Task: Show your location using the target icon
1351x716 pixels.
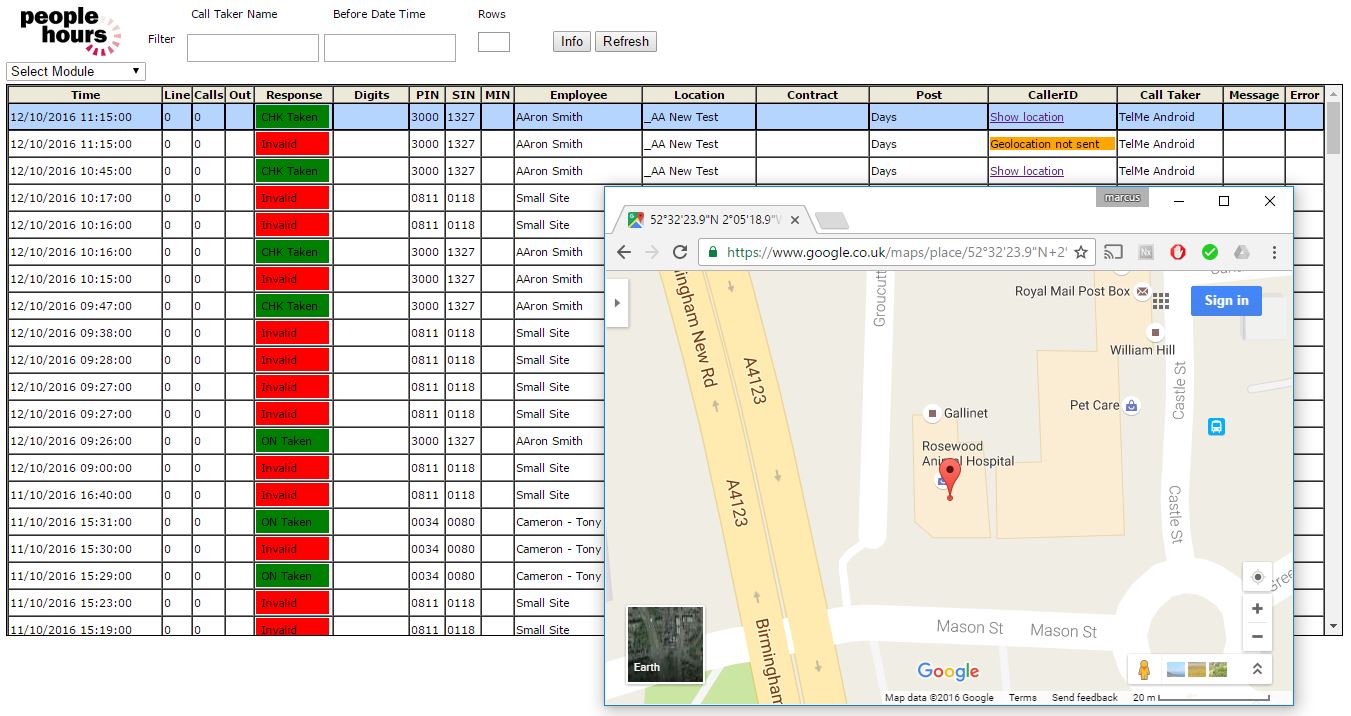Action: 1257,577
